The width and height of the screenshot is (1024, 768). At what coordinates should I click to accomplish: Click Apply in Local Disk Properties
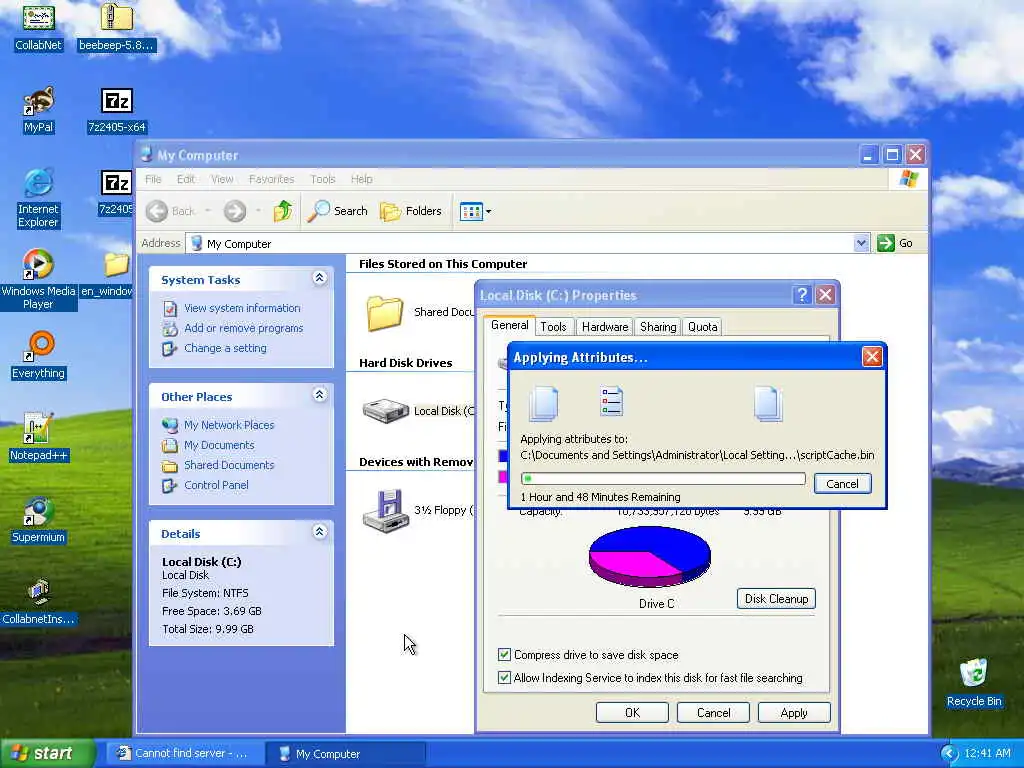point(794,712)
